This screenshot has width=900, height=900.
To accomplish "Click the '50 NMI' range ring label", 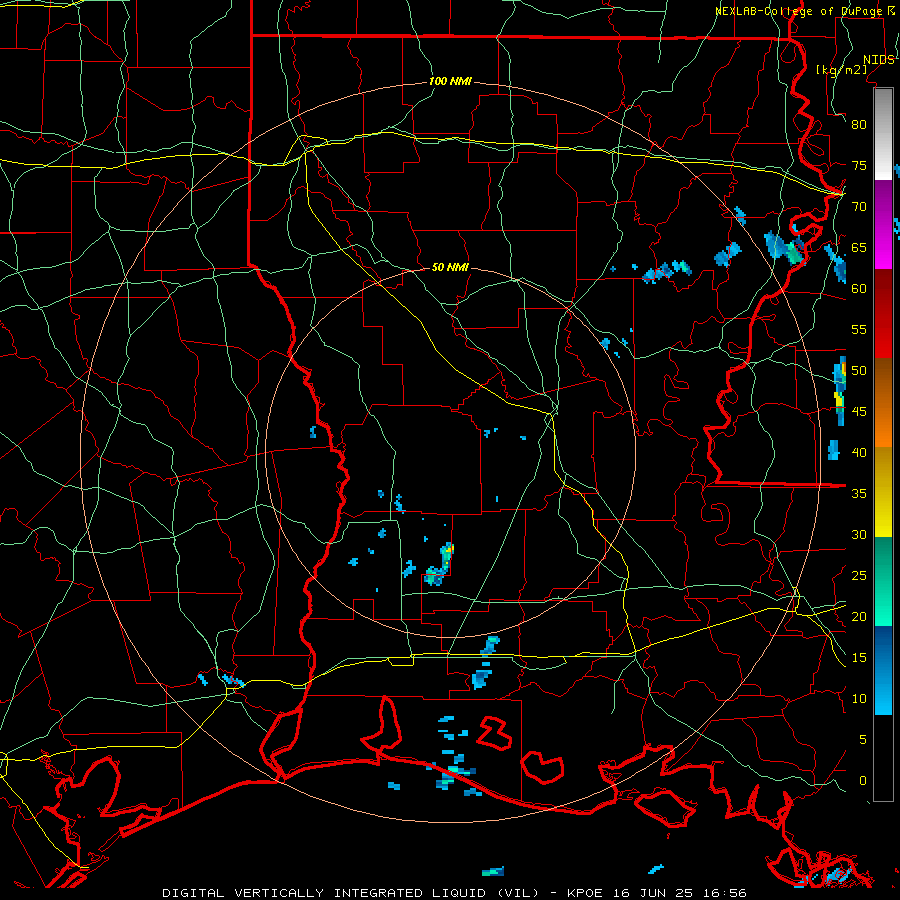I will point(450,267).
